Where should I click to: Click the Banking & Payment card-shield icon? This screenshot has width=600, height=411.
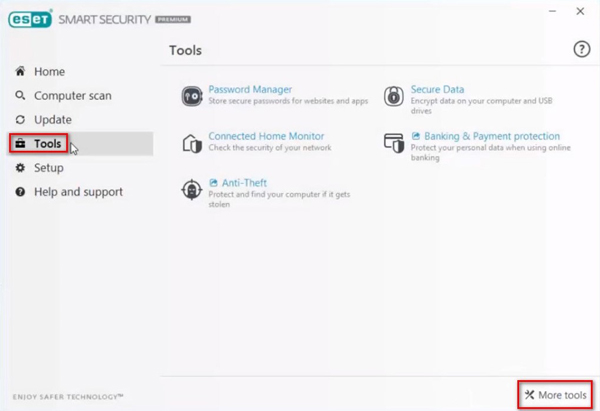394,143
